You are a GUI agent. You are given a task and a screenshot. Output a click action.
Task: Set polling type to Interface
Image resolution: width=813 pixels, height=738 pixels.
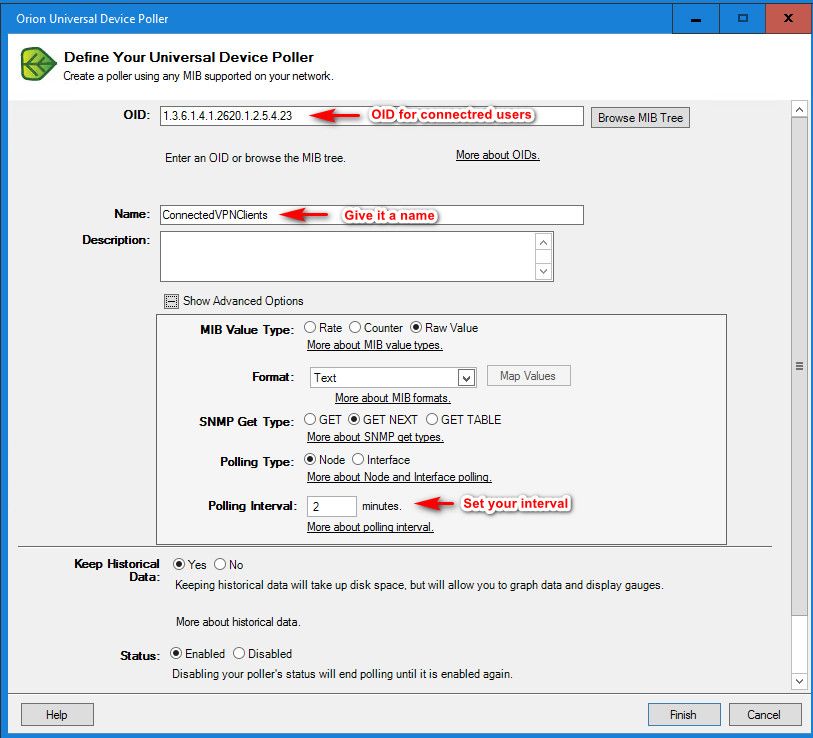pos(358,460)
